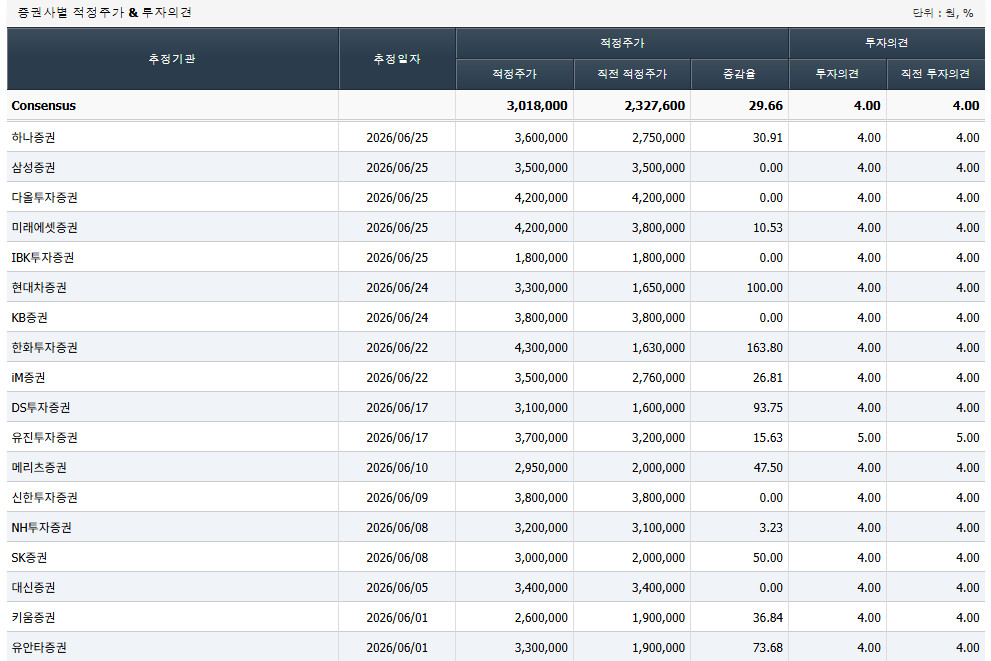Screen dimensions: 991x661
Task: Click NH투자증권 previous price 3,100,000
Action: click(x=659, y=528)
